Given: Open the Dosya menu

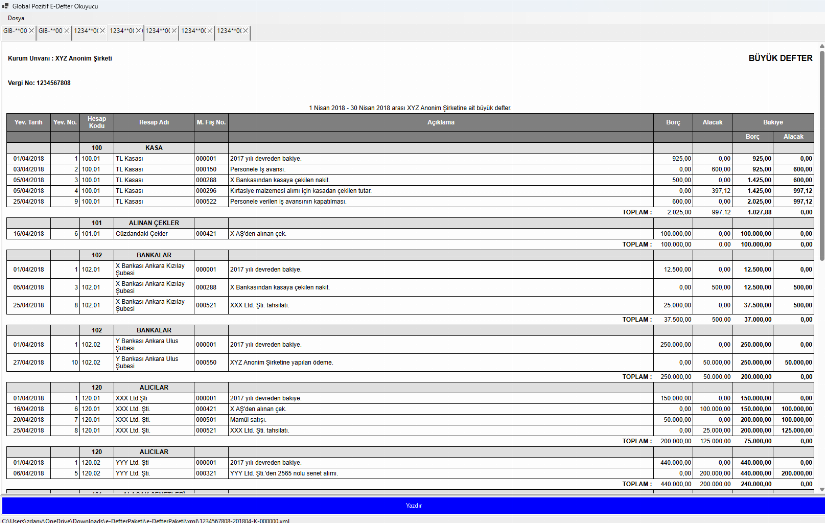Looking at the screenshot, I should 16,19.
